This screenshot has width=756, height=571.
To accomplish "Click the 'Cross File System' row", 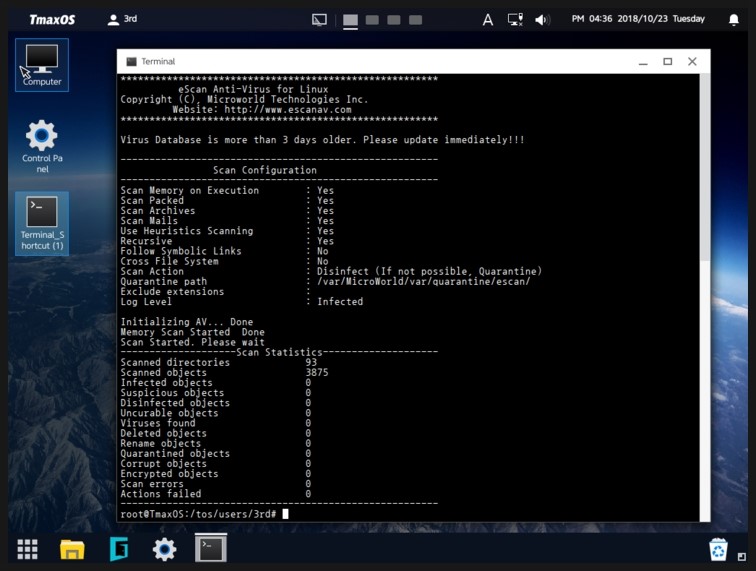I will pos(225,261).
